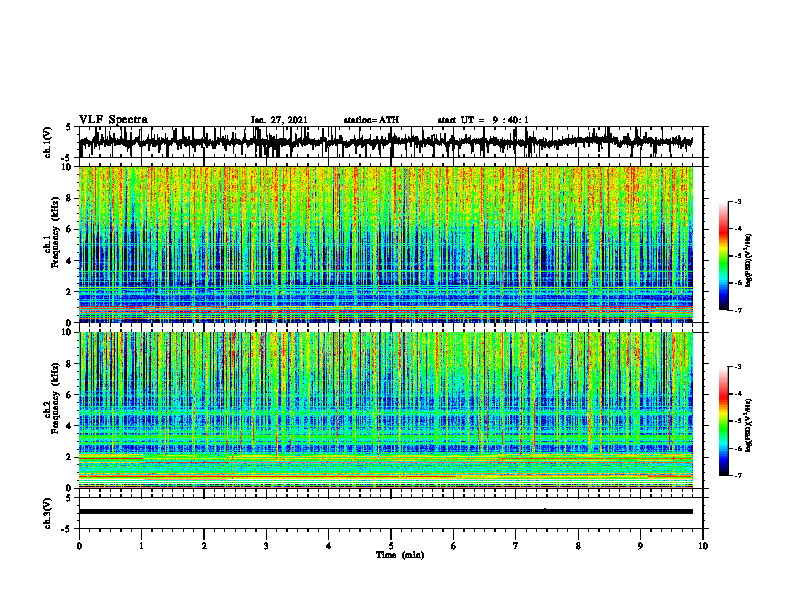Screen dimensions: 792x612
Task: Click the "VLF Spectra" plot title
Action: click(113, 120)
